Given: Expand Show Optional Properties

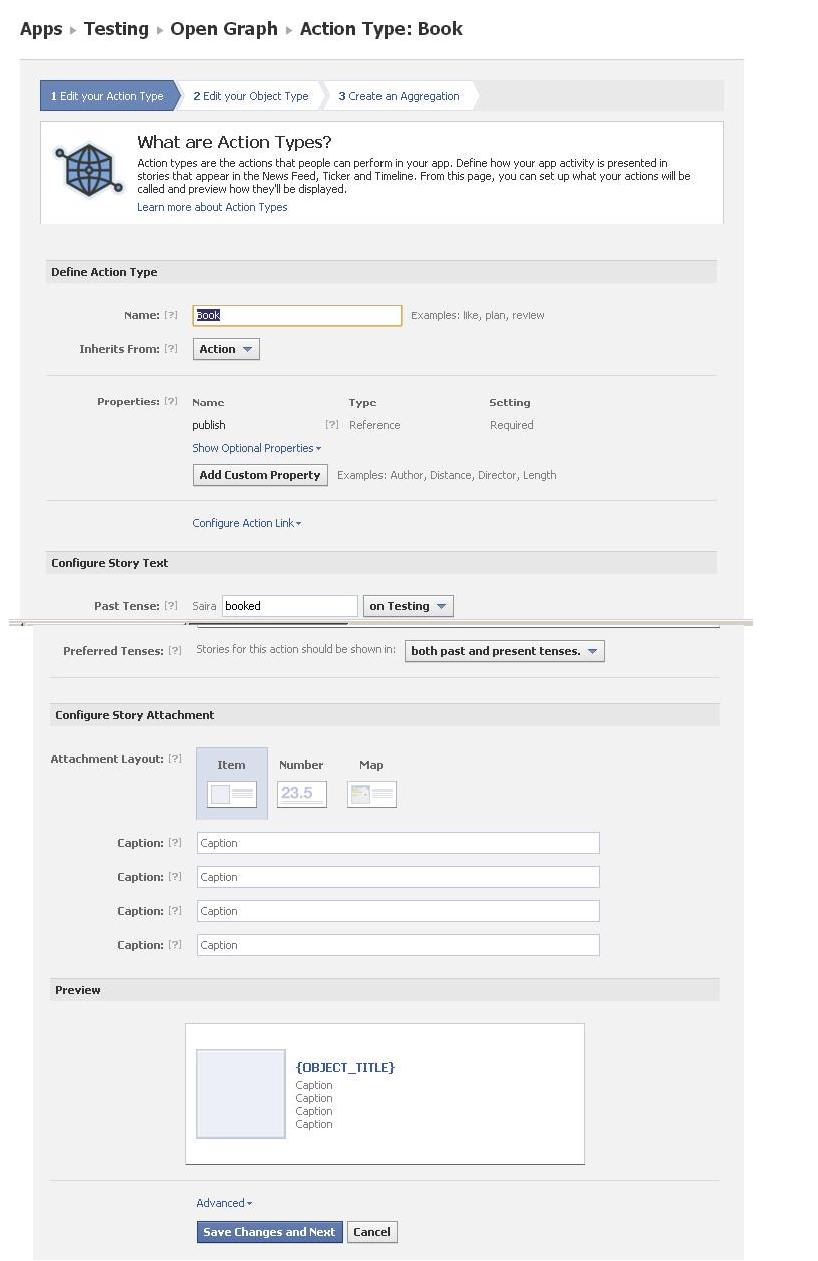Looking at the screenshot, I should pyautogui.click(x=256, y=448).
